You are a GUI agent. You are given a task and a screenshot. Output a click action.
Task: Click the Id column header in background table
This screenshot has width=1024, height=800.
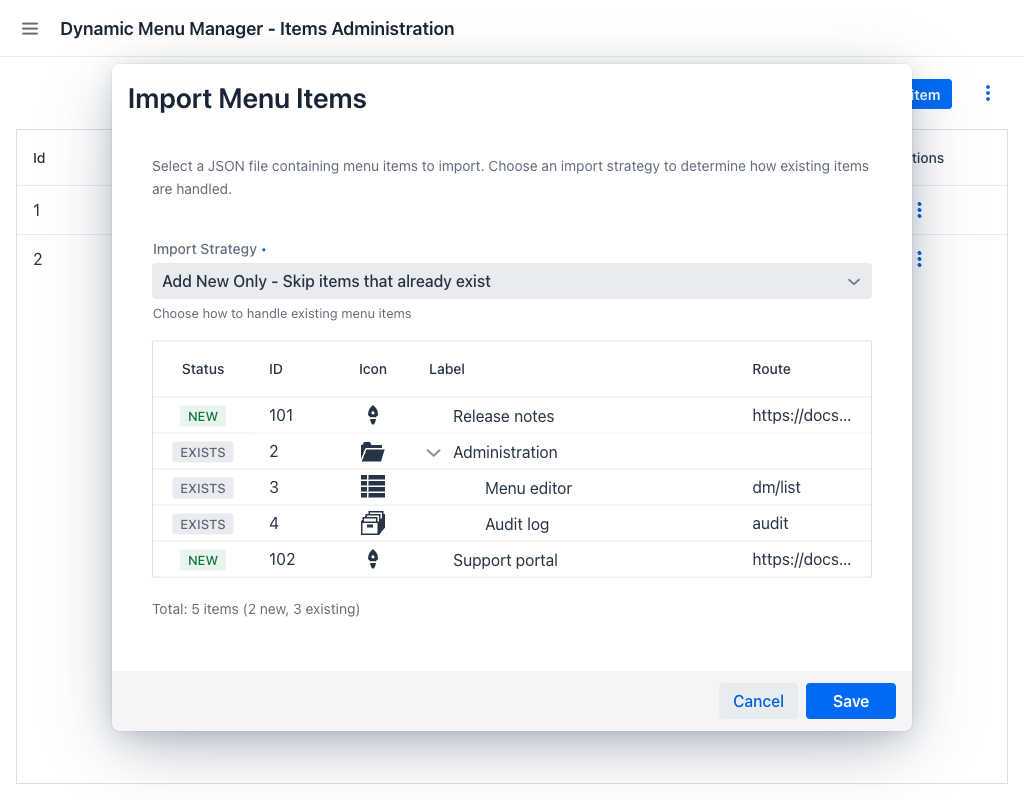point(39,158)
